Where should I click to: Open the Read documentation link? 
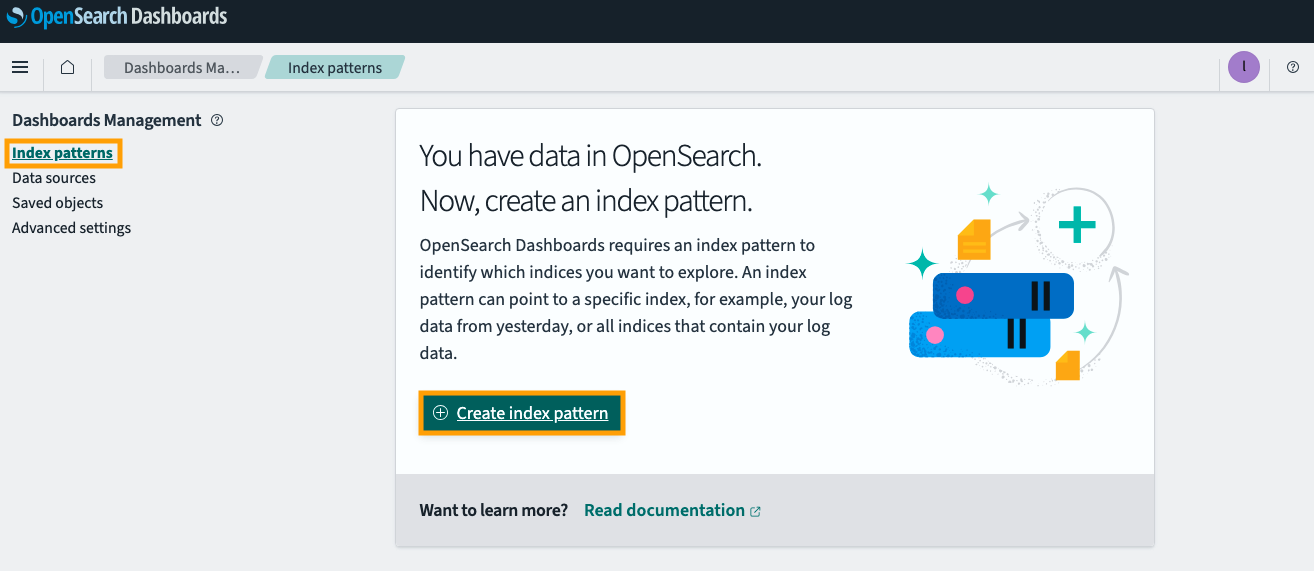coord(664,510)
